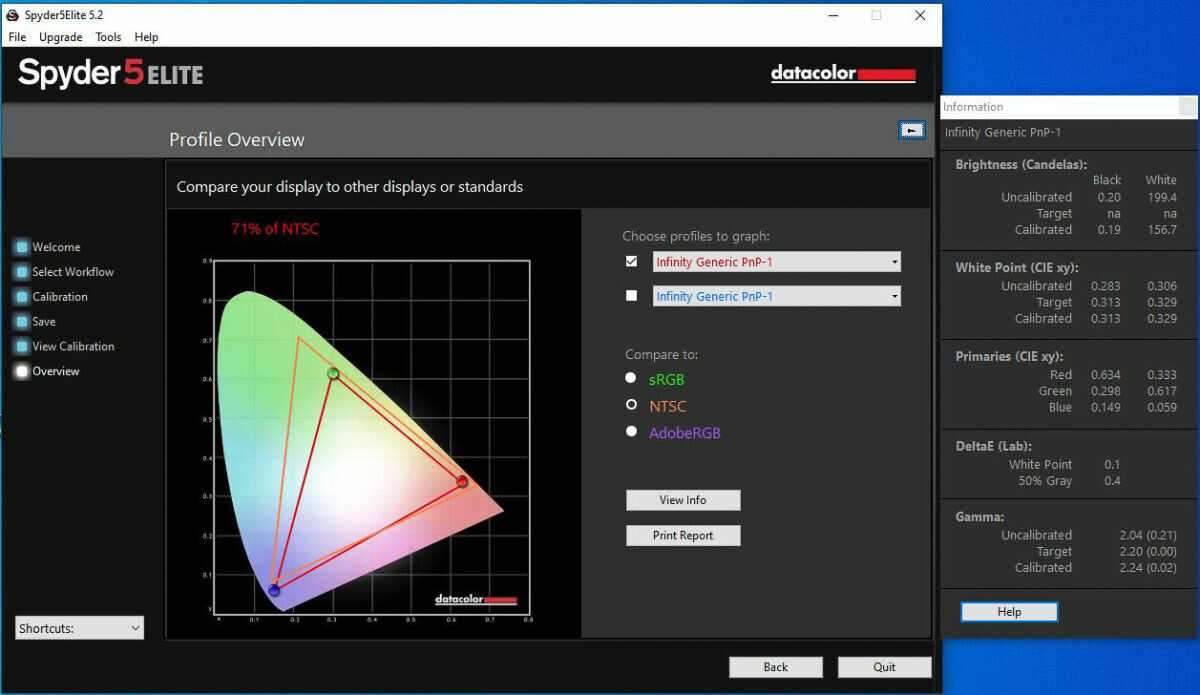
Task: Expand the Shortcuts dropdown
Action: (x=80, y=628)
